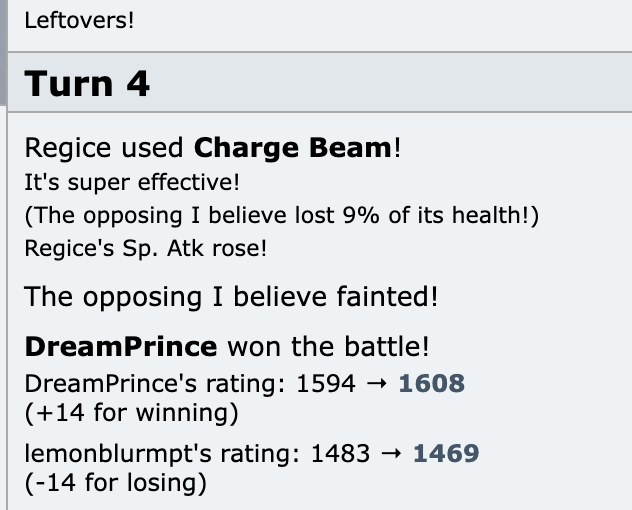Click the Leftovers! message at the top

click(79, 20)
